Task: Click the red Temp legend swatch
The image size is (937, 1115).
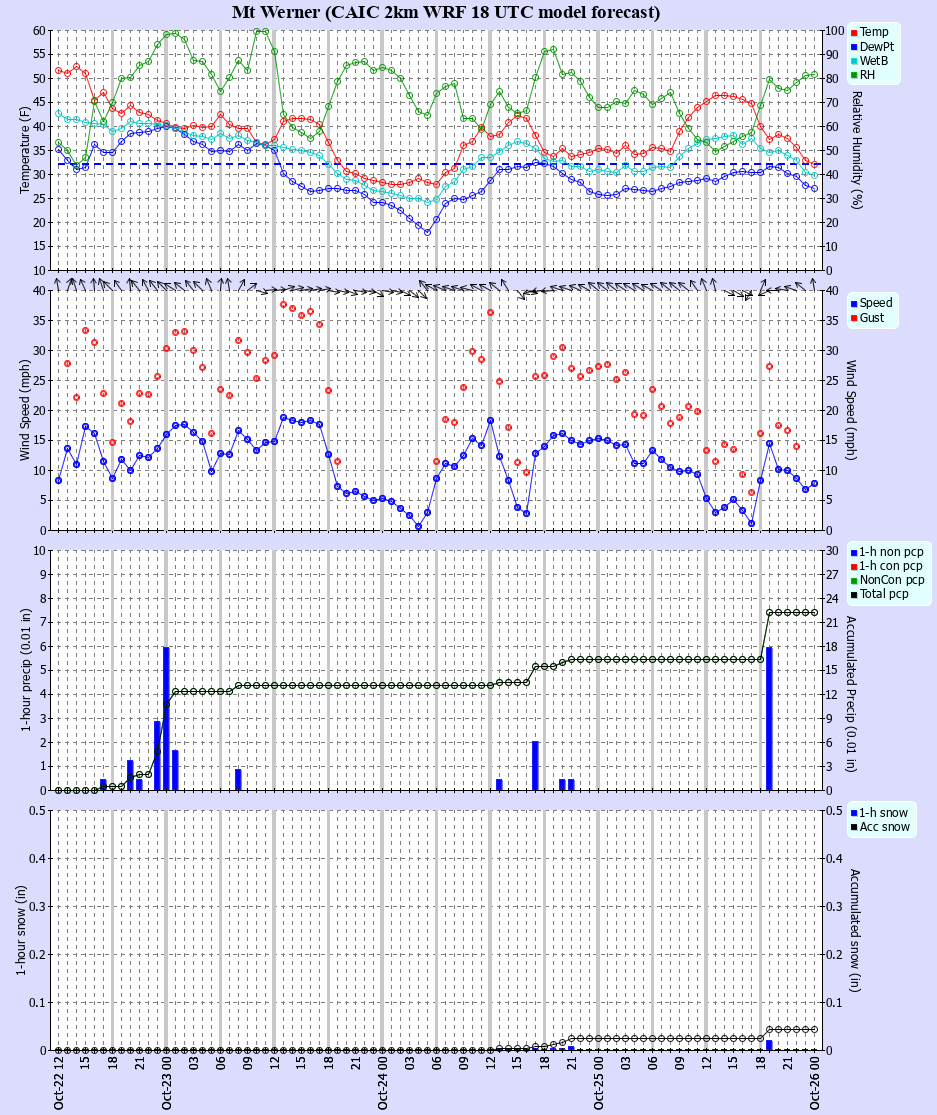Action: click(853, 33)
